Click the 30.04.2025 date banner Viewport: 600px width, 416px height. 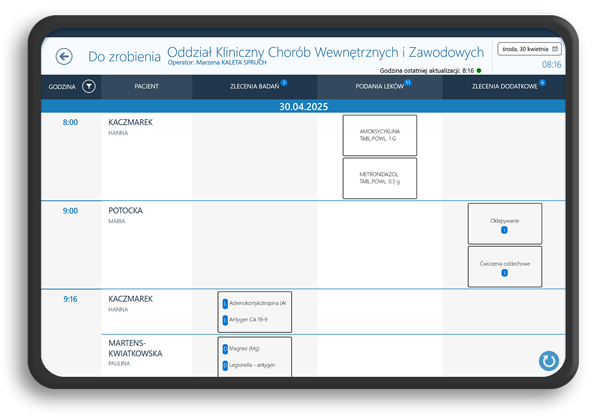[303, 106]
